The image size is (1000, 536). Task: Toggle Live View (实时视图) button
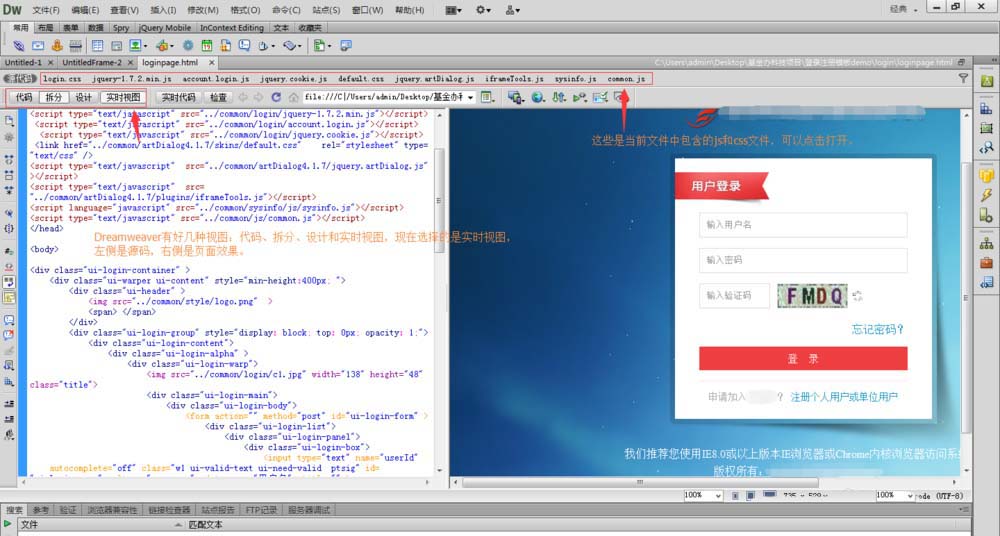click(x=123, y=97)
